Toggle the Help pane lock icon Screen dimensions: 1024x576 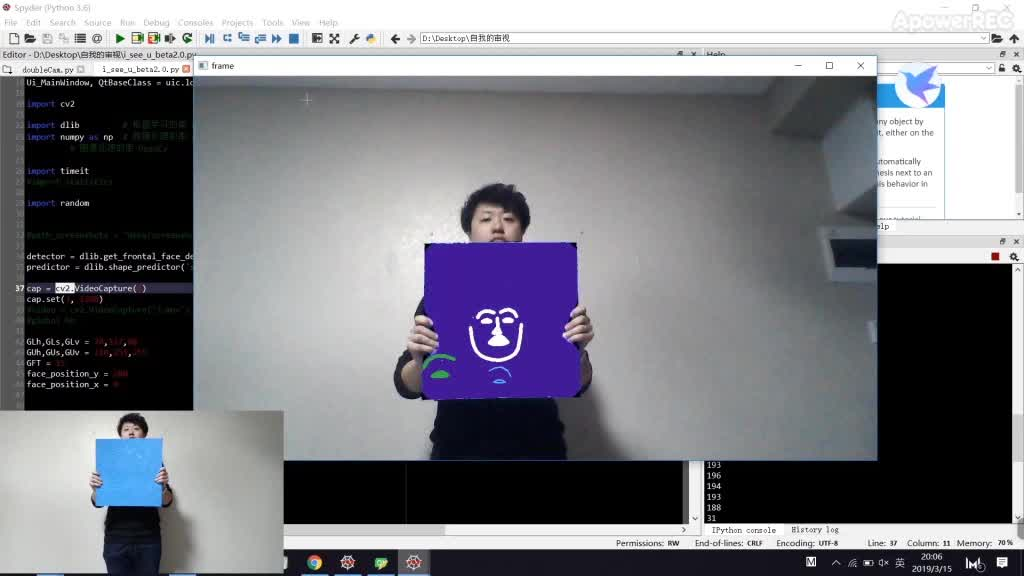(x=1002, y=68)
